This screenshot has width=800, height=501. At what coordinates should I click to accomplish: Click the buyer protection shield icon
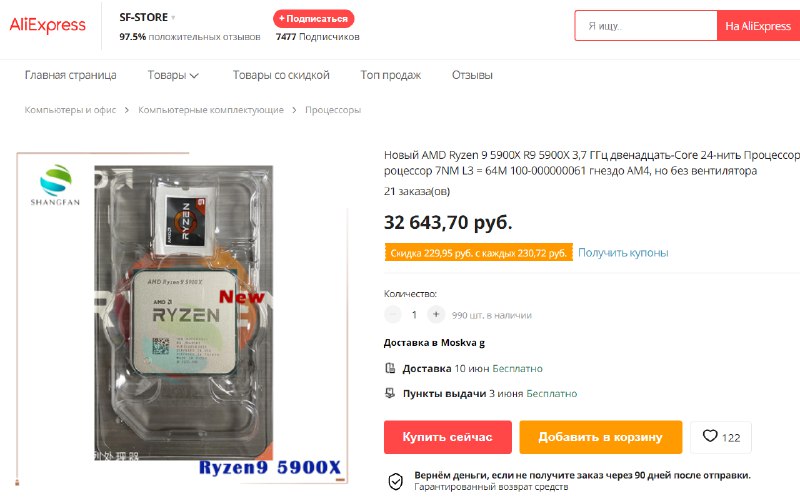click(395, 481)
